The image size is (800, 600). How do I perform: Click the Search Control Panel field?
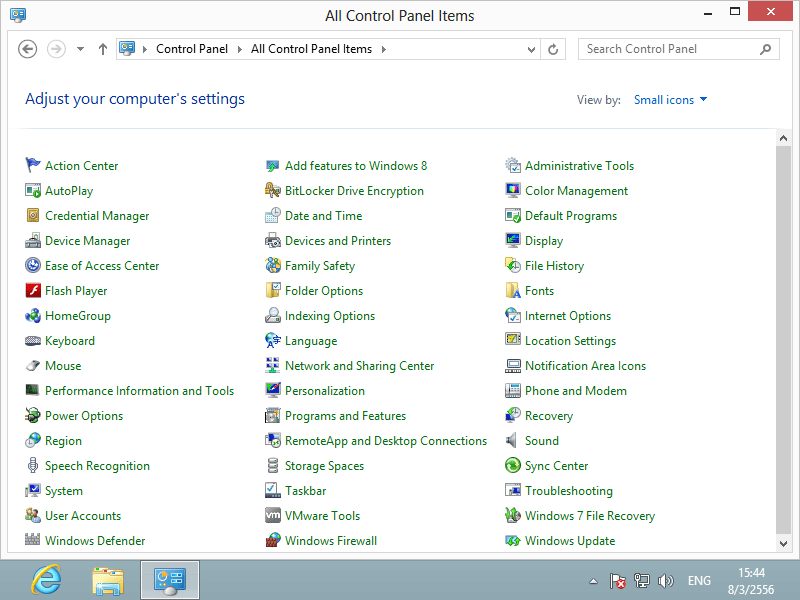click(679, 49)
